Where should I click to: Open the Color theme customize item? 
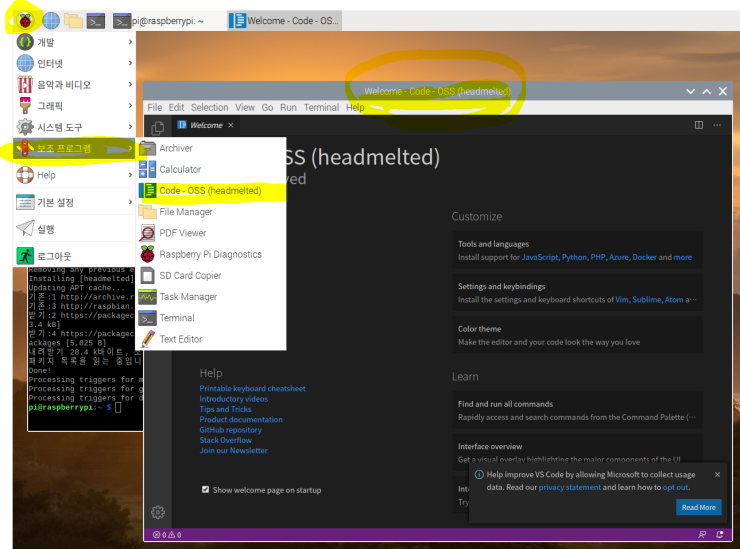(577, 335)
